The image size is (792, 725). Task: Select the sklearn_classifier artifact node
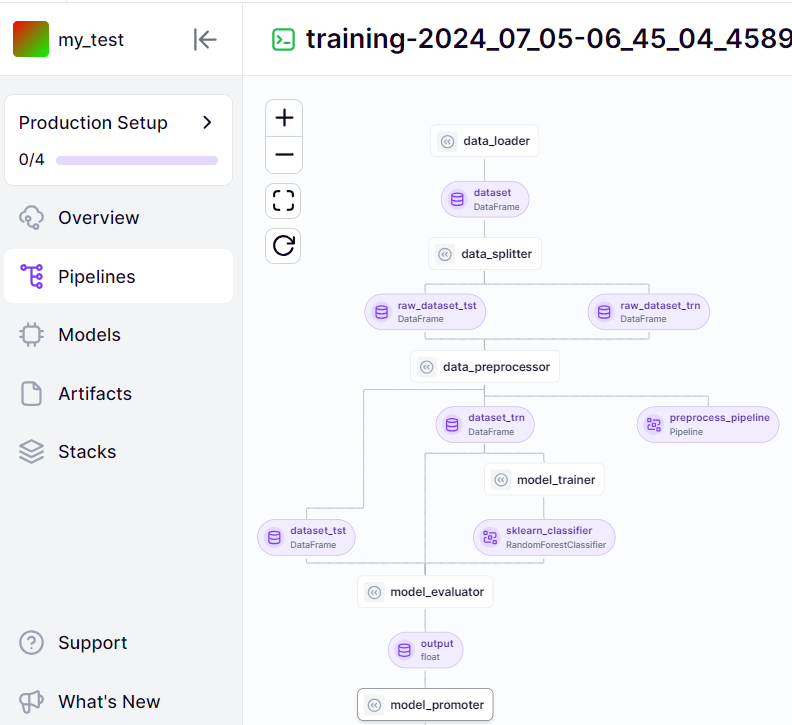(x=544, y=537)
